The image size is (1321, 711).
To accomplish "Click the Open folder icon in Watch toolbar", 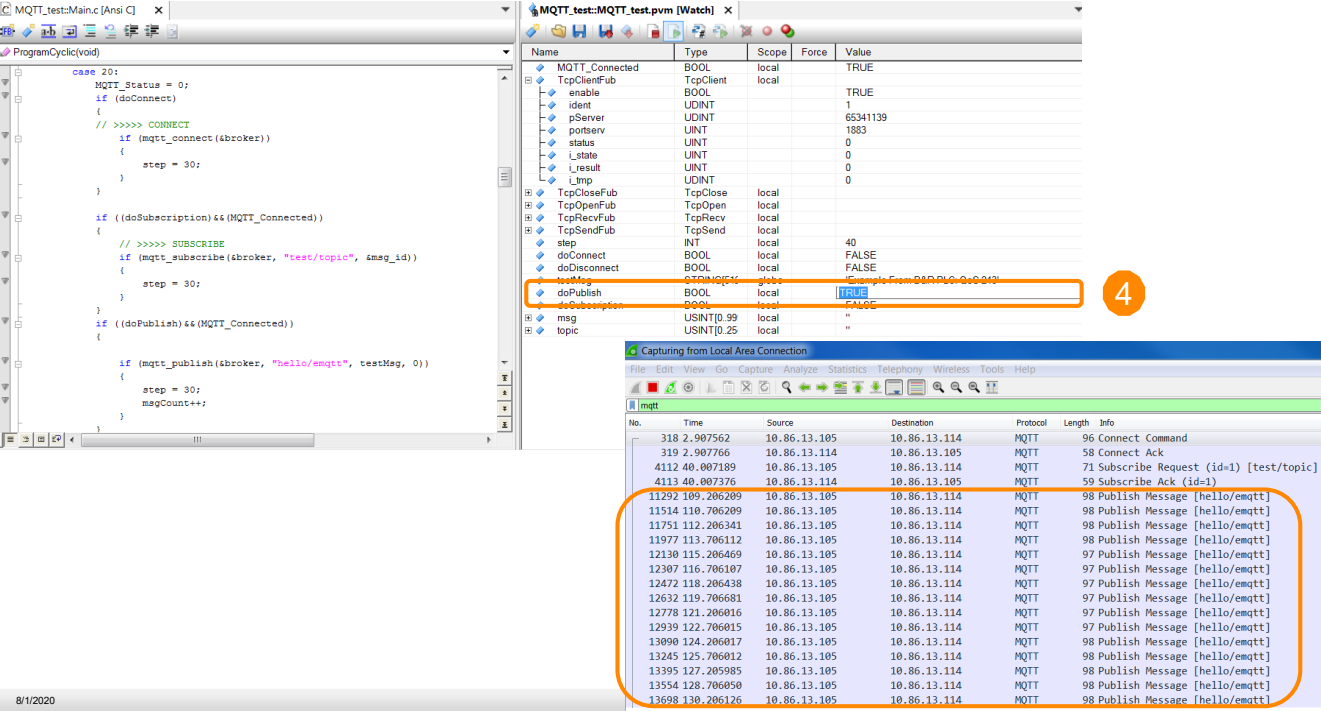I will 559,31.
